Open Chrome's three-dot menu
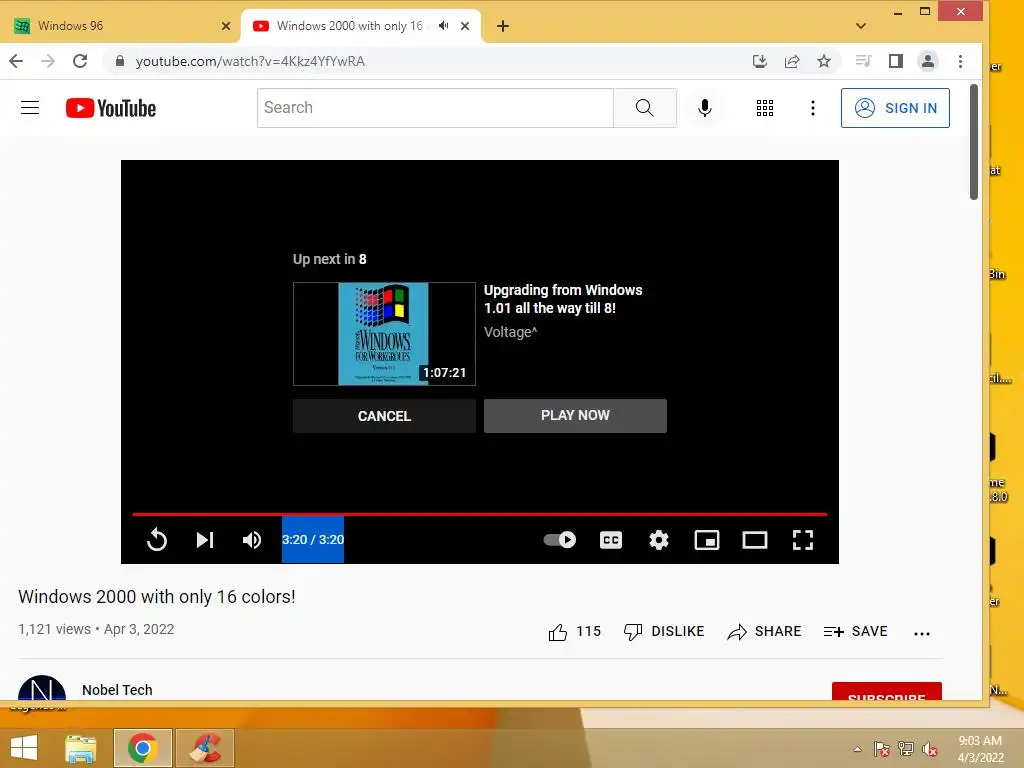1024x768 pixels. pos(960,61)
